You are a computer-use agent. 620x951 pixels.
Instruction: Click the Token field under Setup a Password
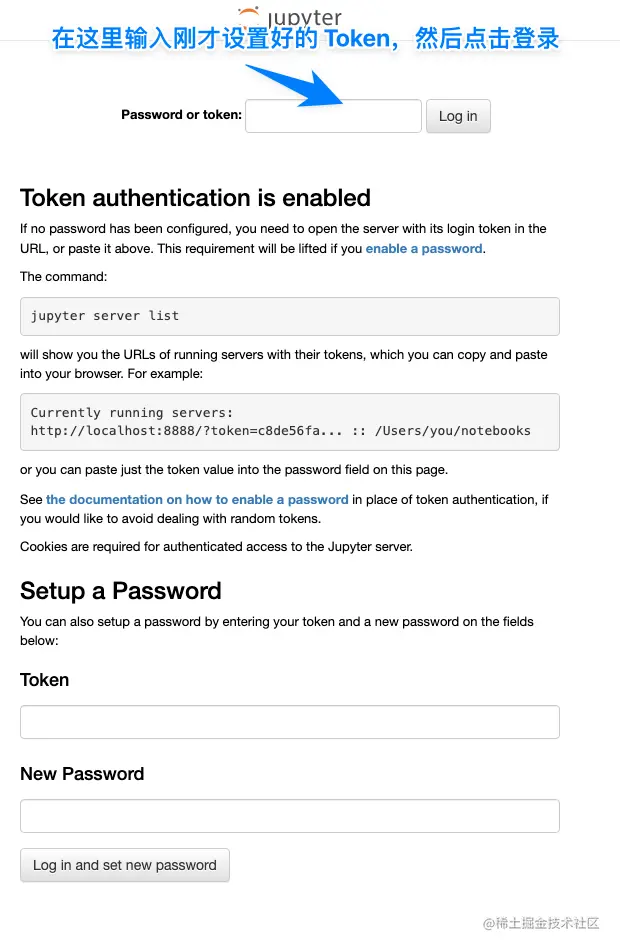click(289, 722)
